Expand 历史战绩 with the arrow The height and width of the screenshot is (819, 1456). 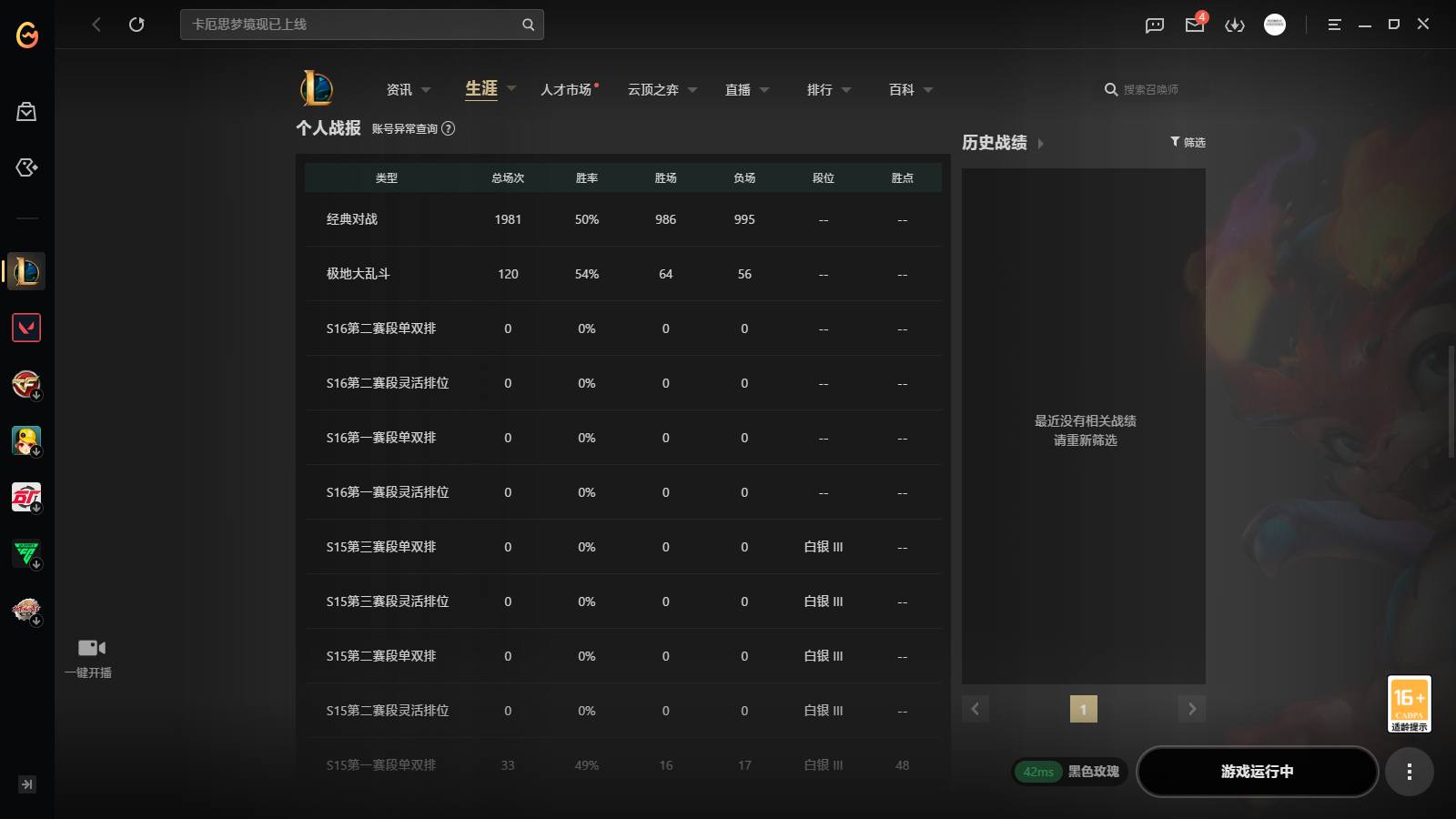click(1040, 144)
